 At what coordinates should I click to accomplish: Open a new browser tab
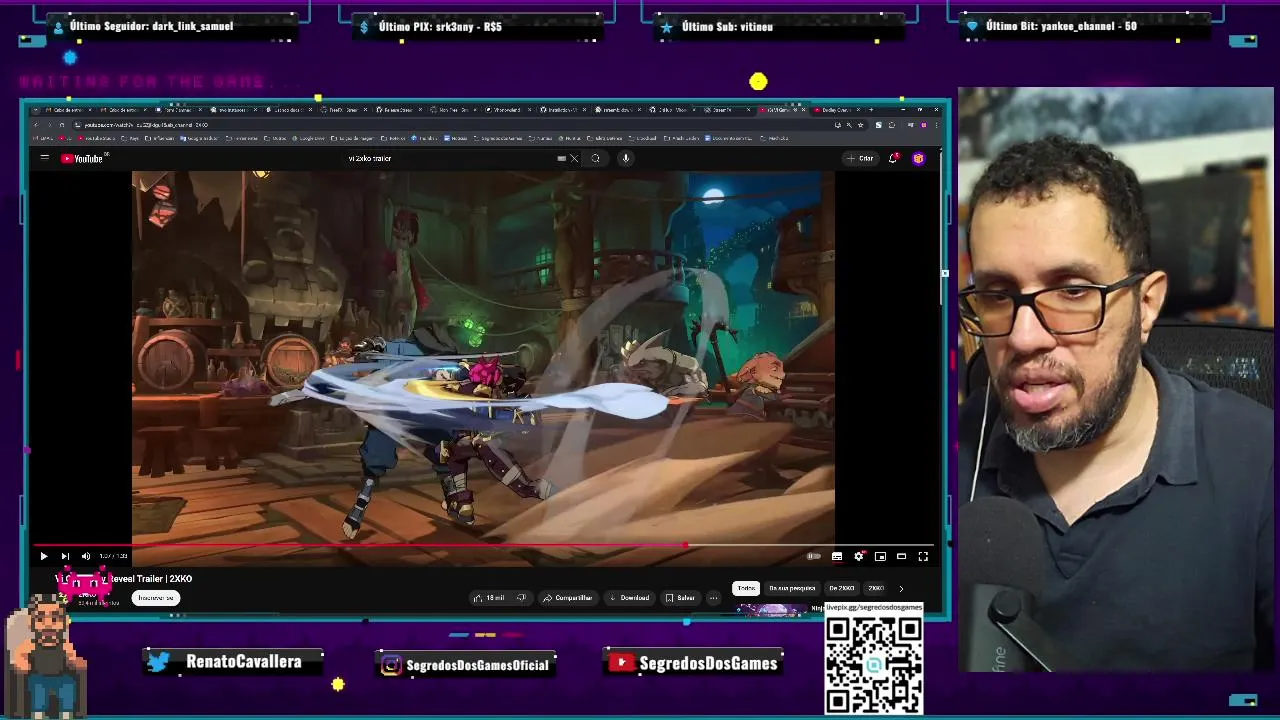pyautogui.click(x=871, y=110)
